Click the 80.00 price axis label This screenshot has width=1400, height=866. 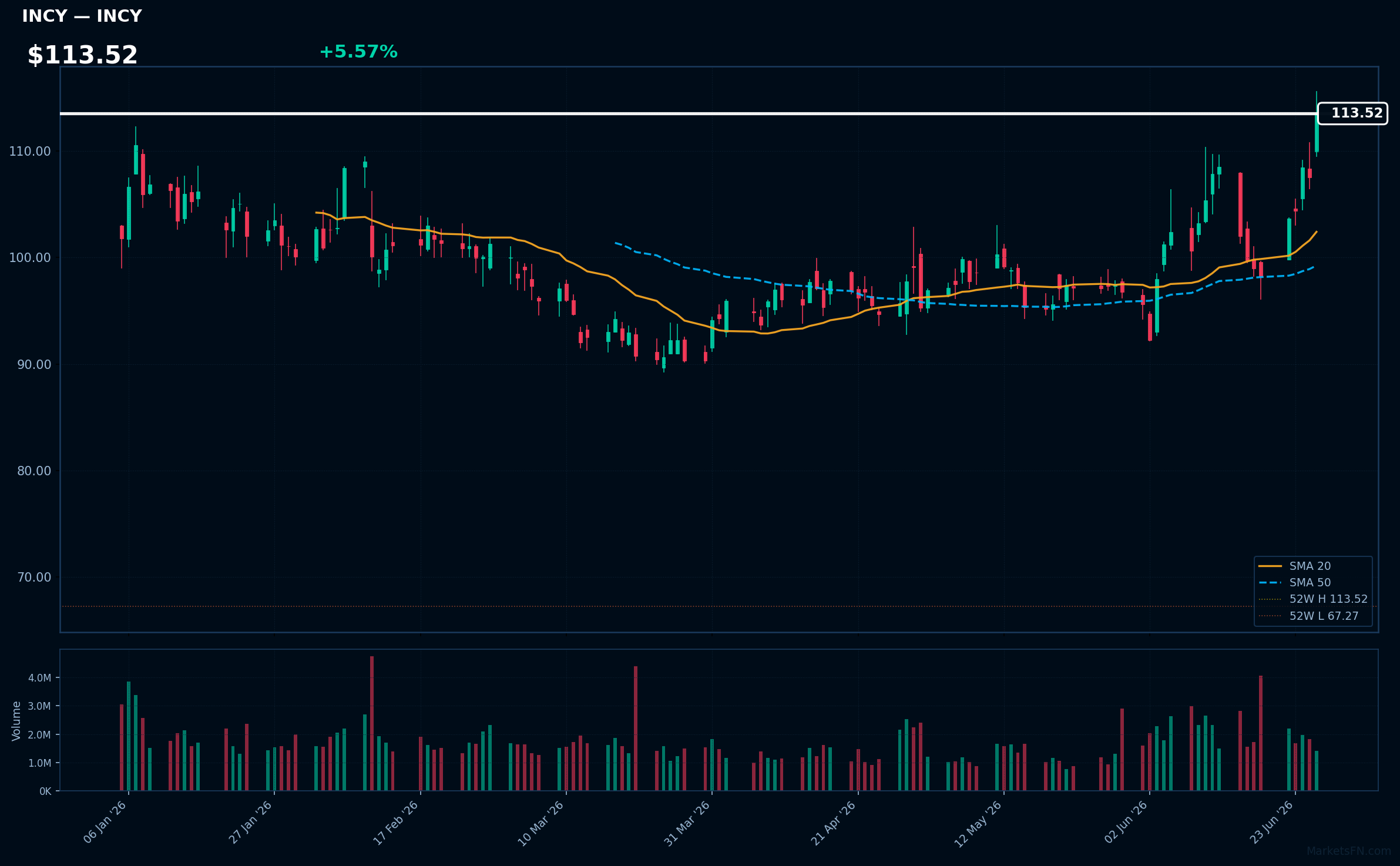coord(34,471)
